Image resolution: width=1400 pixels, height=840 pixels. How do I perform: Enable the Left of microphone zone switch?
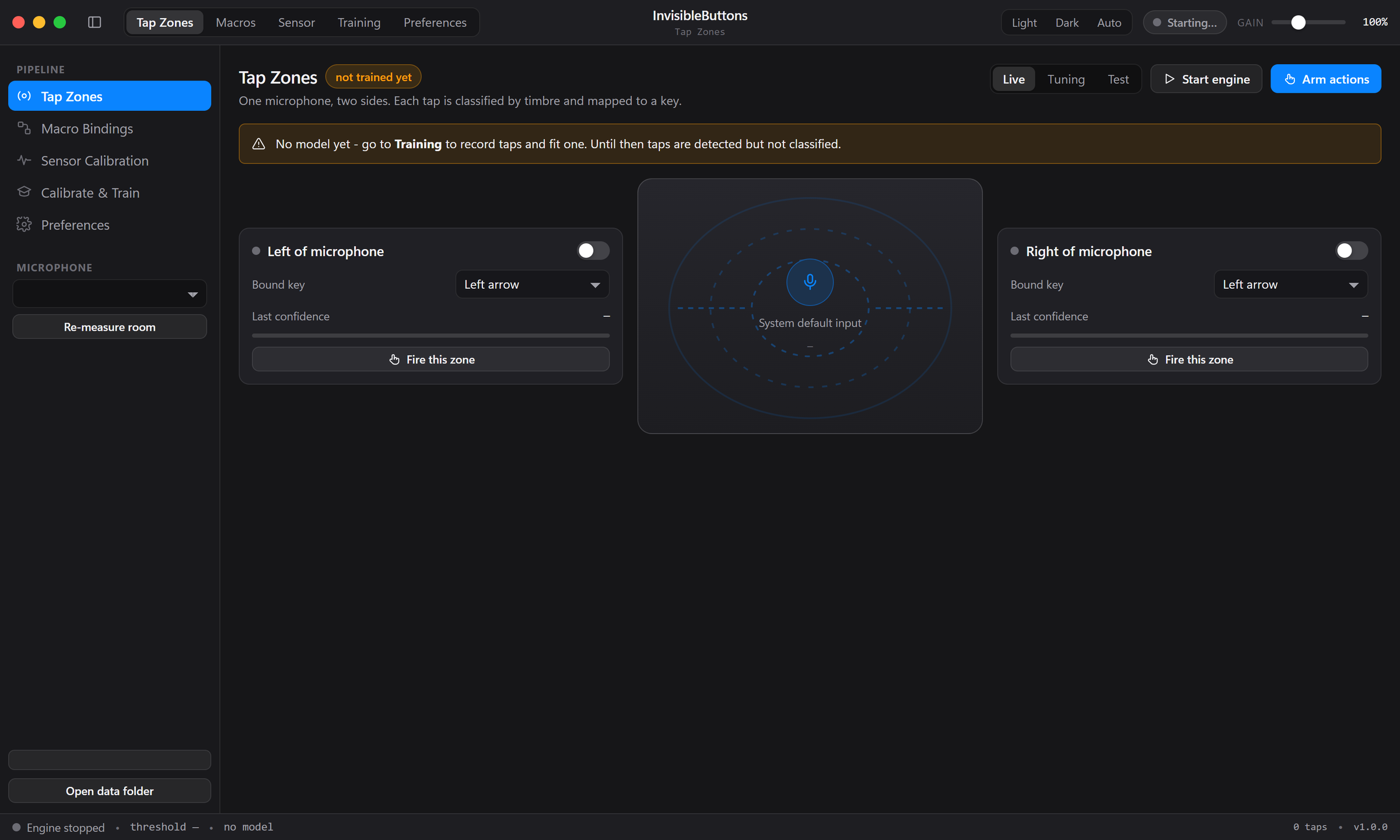coord(593,251)
